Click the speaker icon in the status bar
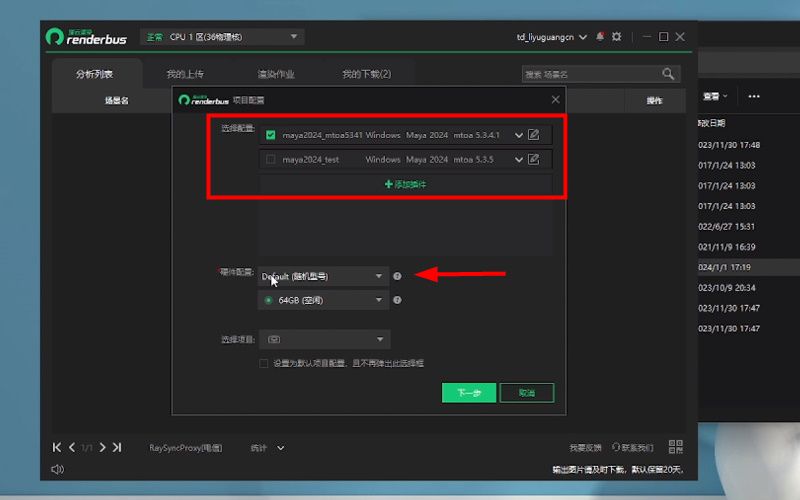The width and height of the screenshot is (800, 500). [57, 469]
